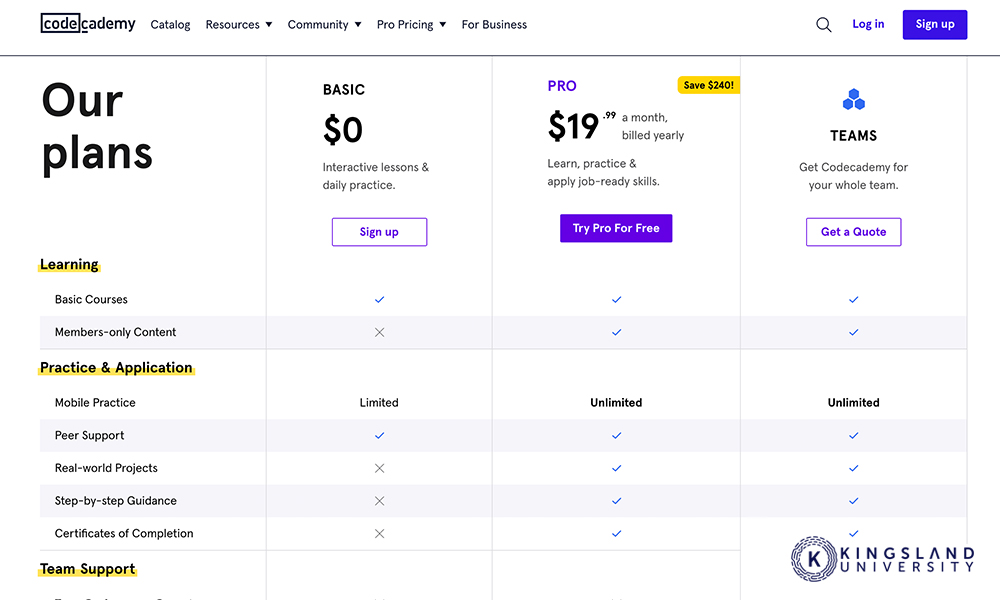1000x600 pixels.
Task: Click Get a Quote for Teams
Action: [x=853, y=232]
